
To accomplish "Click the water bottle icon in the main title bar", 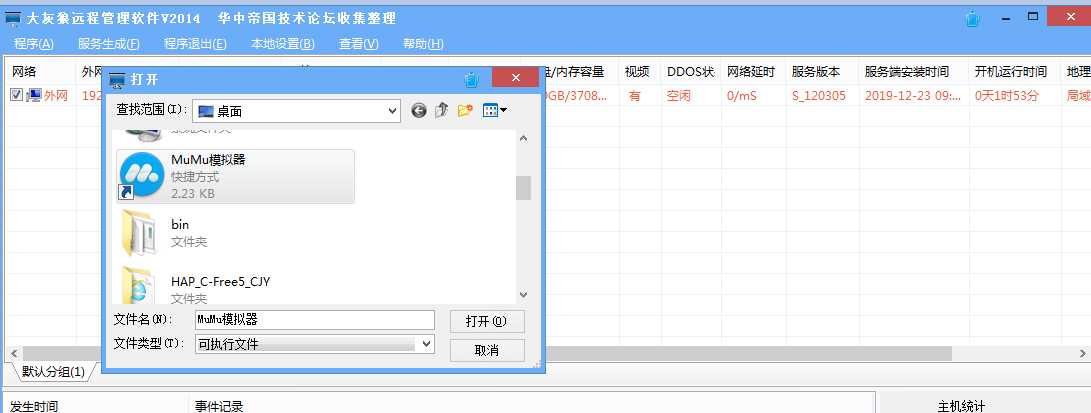I will coord(973,19).
